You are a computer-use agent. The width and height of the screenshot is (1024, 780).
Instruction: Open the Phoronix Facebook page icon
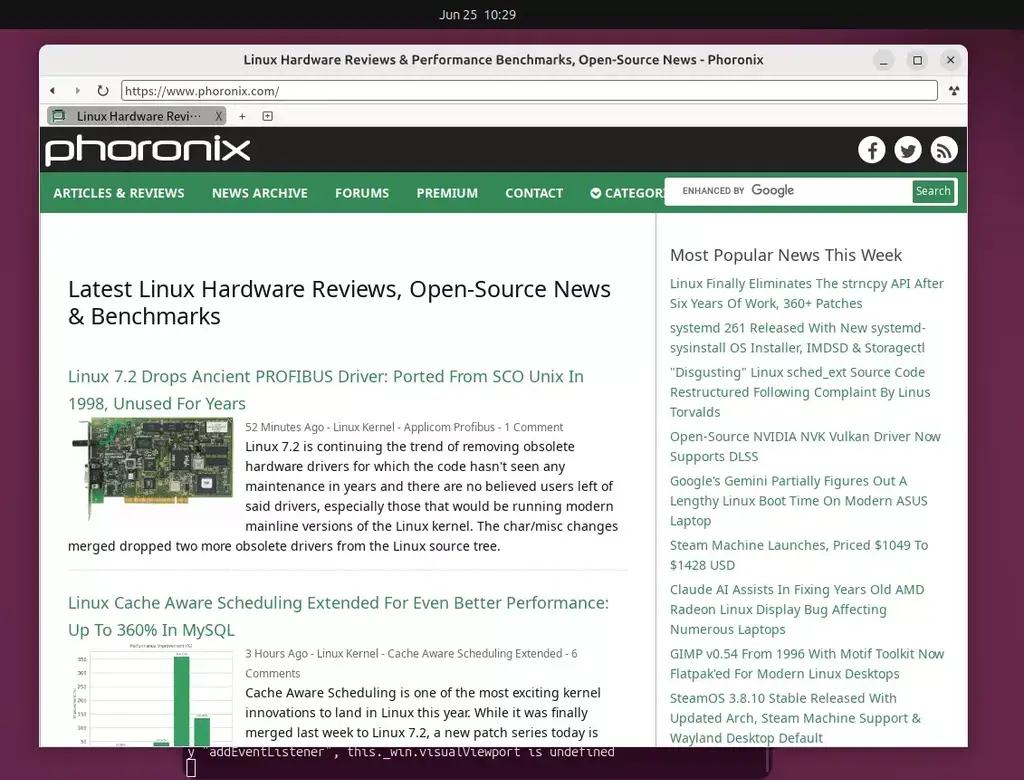871,150
